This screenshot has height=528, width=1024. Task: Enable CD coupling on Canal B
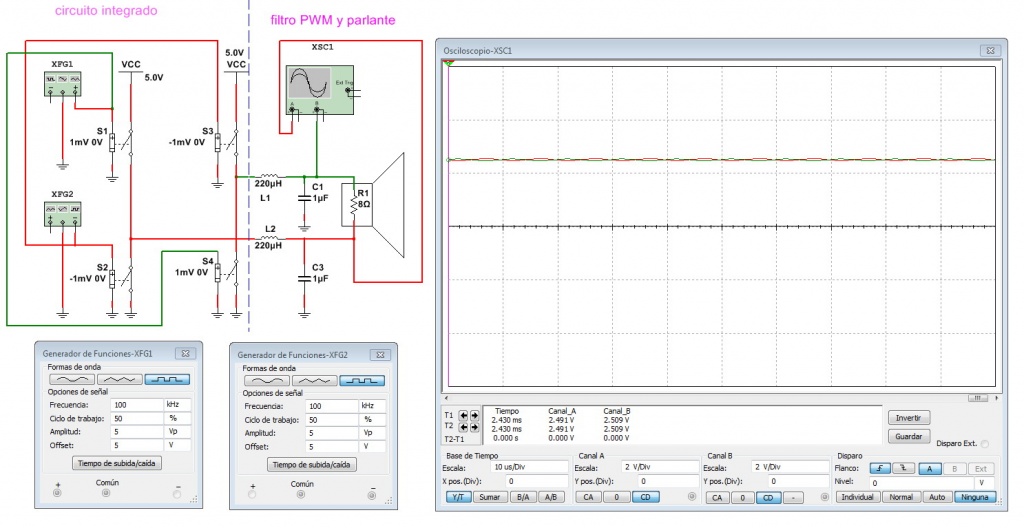(x=767, y=497)
